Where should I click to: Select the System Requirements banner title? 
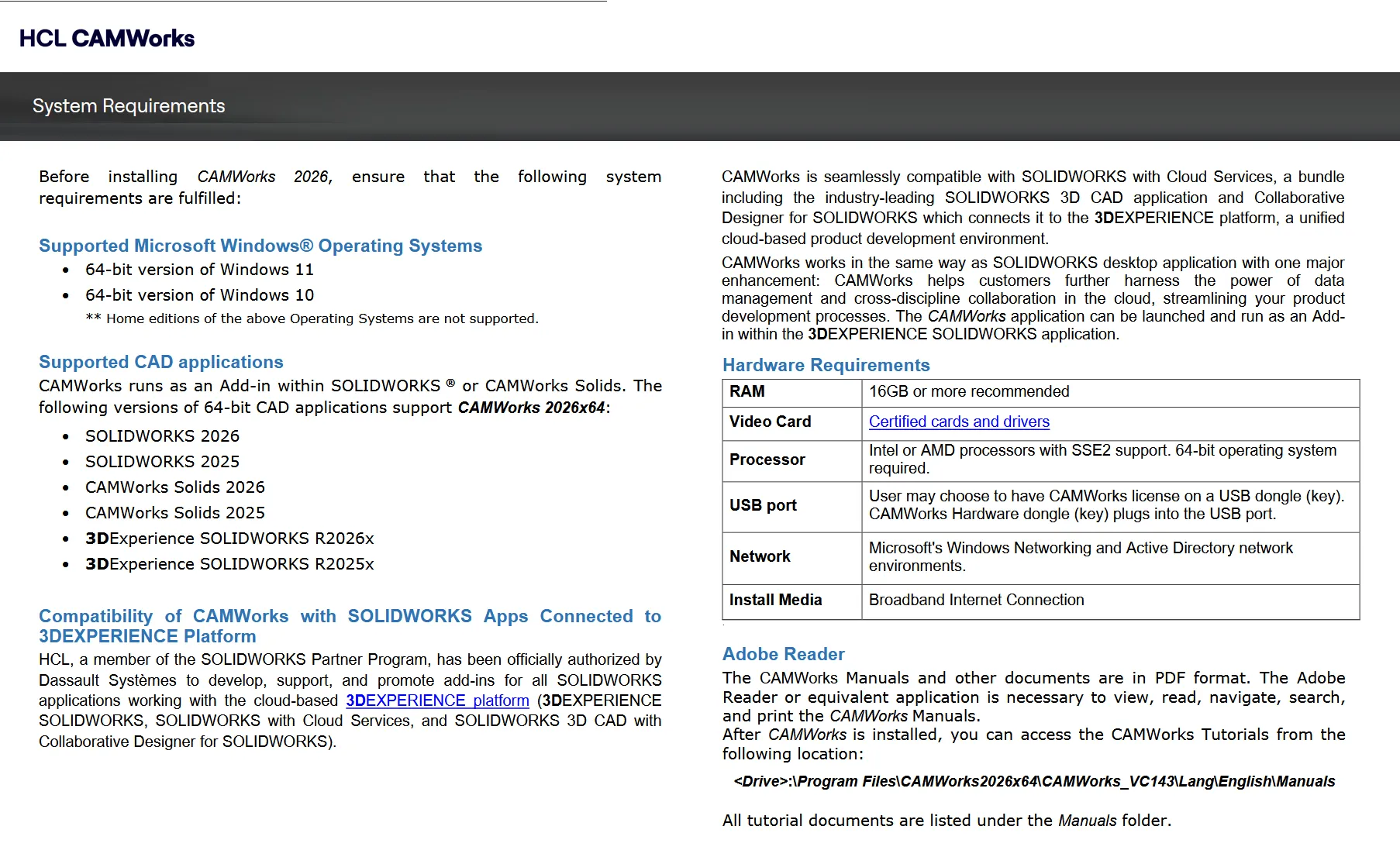129,106
